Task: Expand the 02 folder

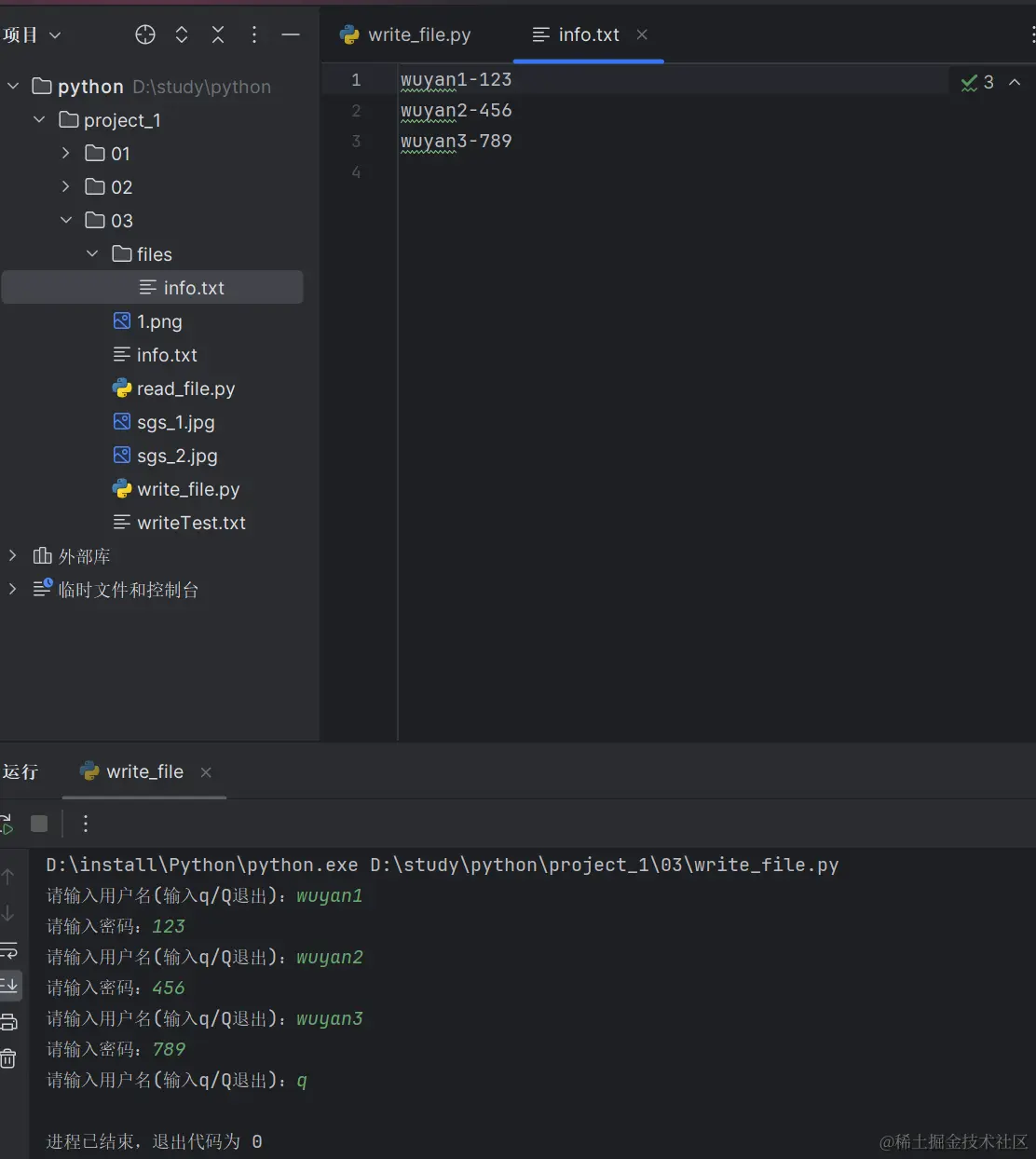Action: (65, 186)
